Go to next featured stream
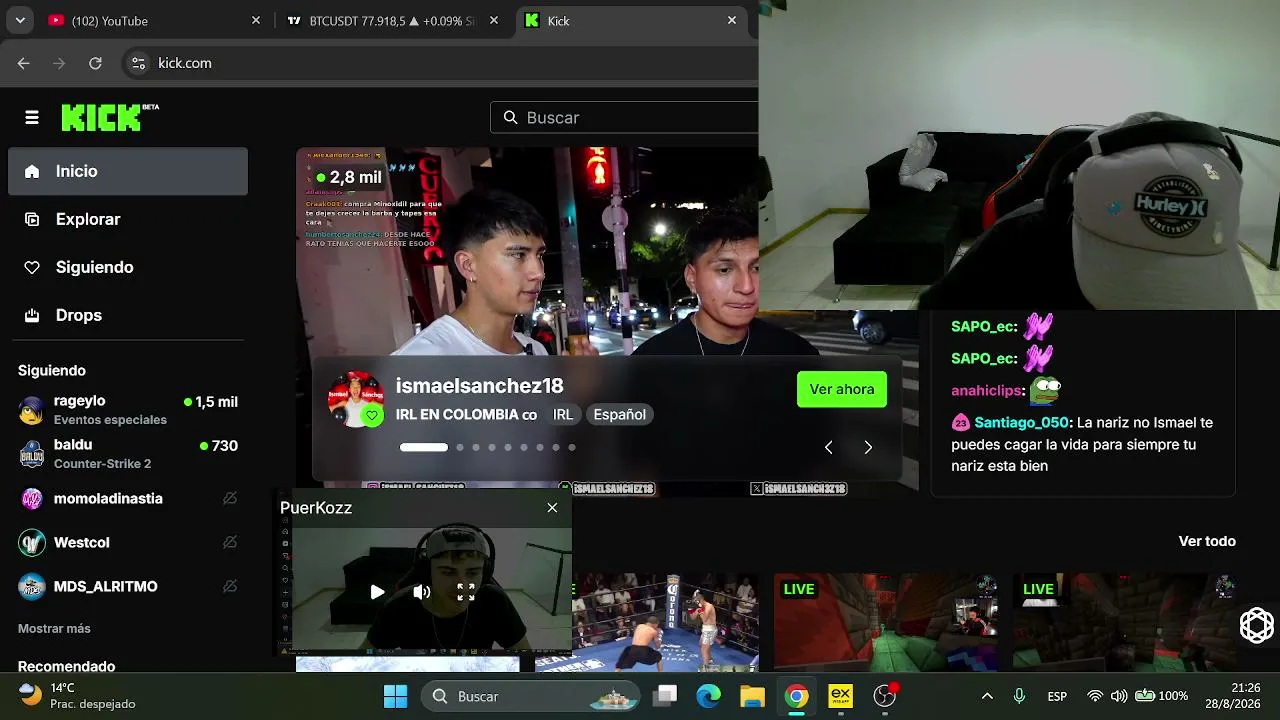This screenshot has width=1280, height=720. tap(868, 447)
